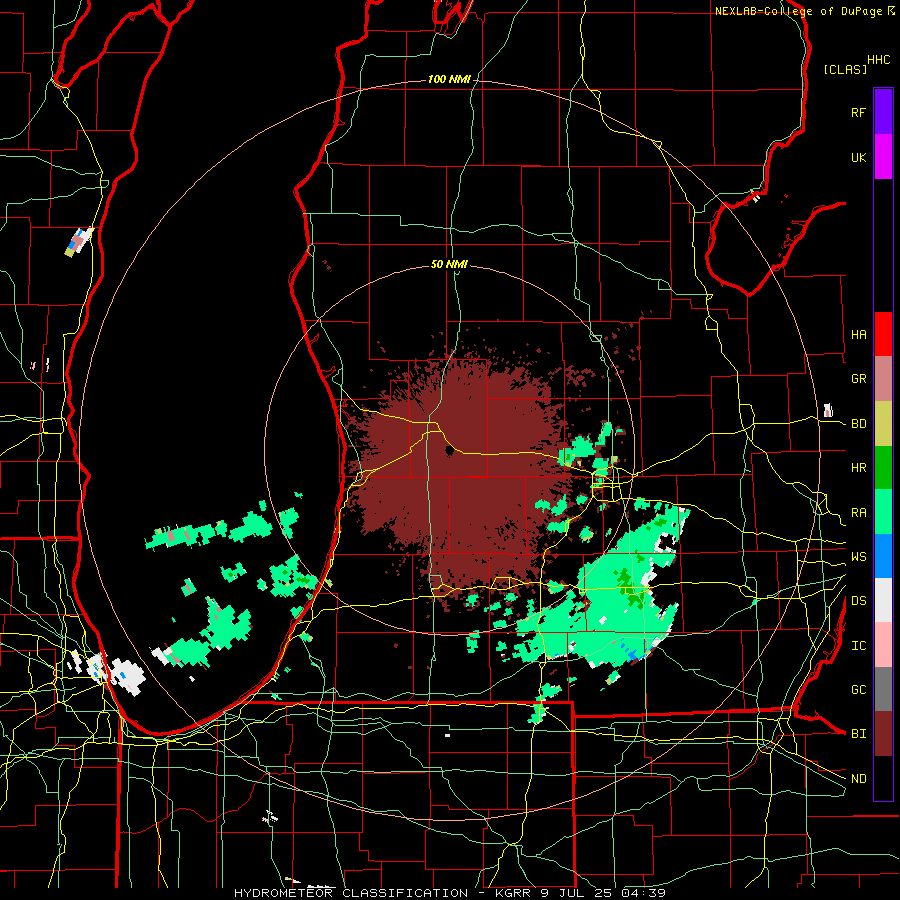The image size is (900, 900).
Task: Click the UK magenta legend swatch
Action: [883, 157]
